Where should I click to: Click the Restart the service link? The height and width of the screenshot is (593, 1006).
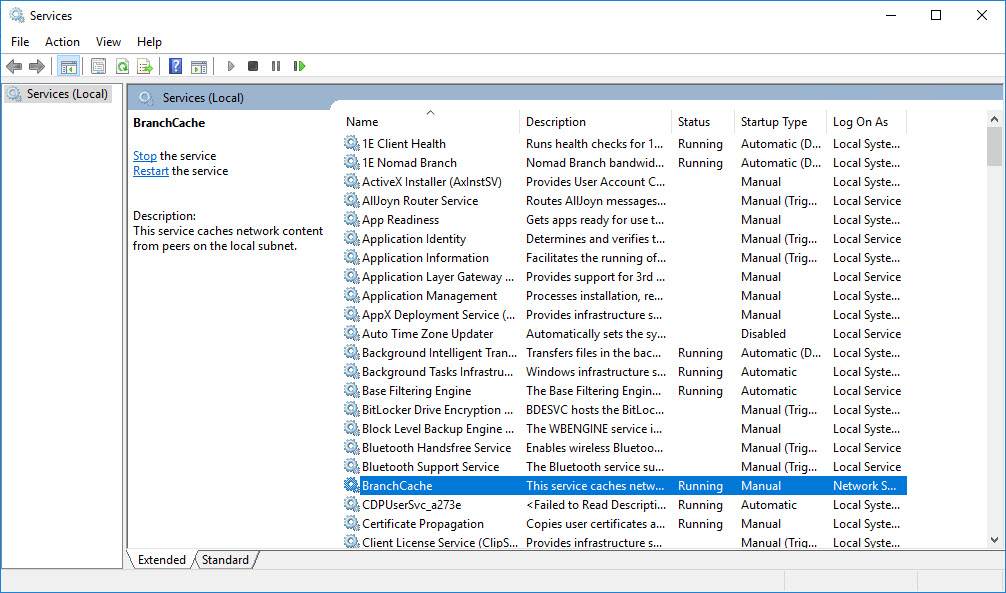pos(151,171)
